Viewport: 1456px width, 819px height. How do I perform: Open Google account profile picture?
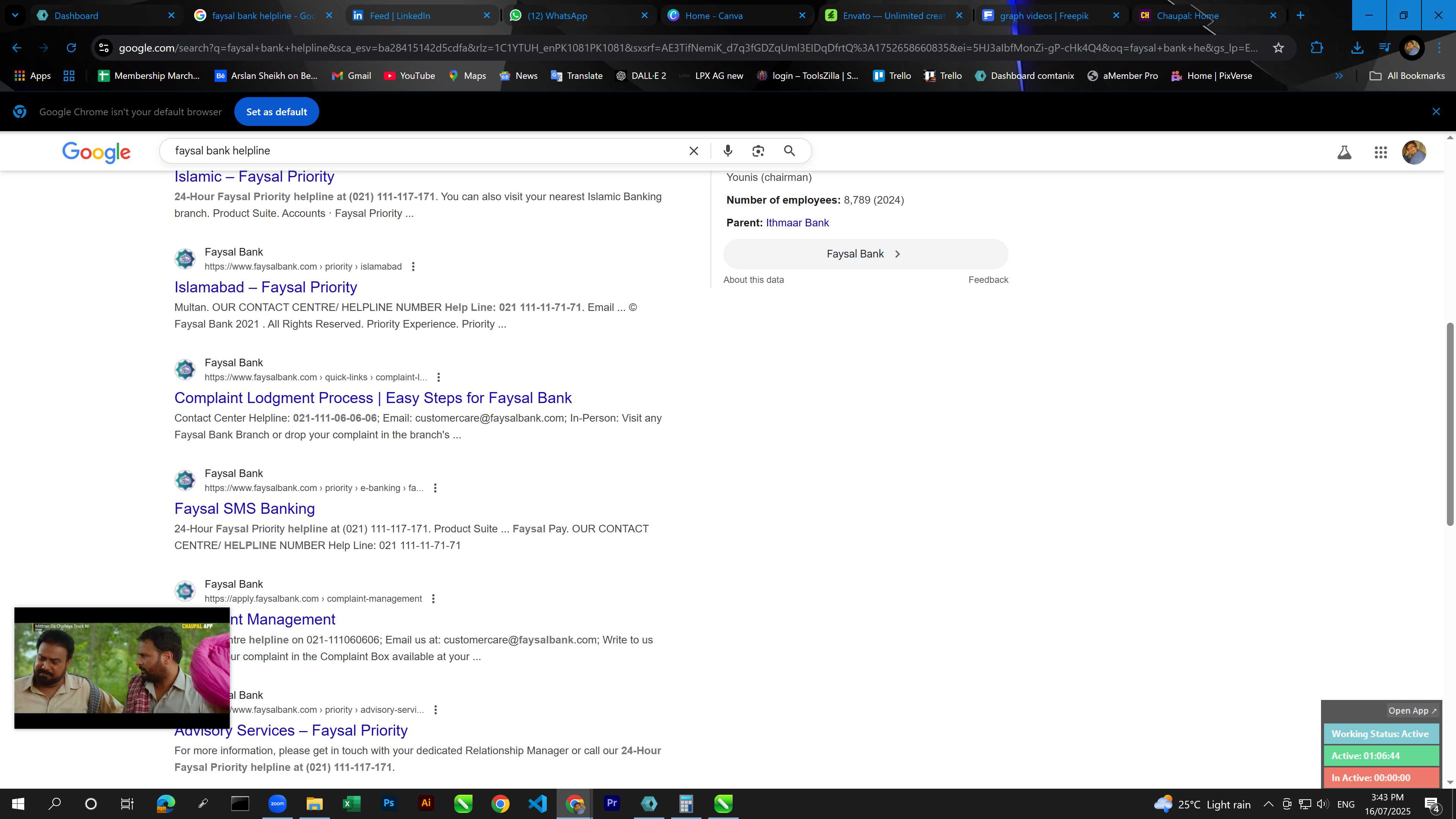(x=1414, y=152)
